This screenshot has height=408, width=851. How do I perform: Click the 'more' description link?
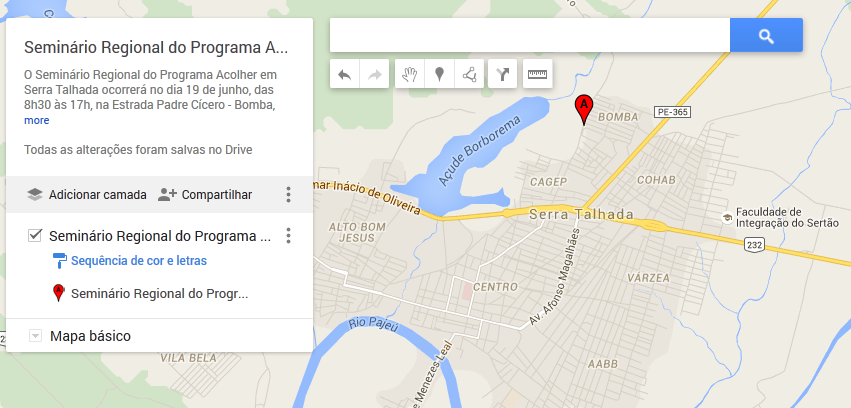tap(36, 120)
